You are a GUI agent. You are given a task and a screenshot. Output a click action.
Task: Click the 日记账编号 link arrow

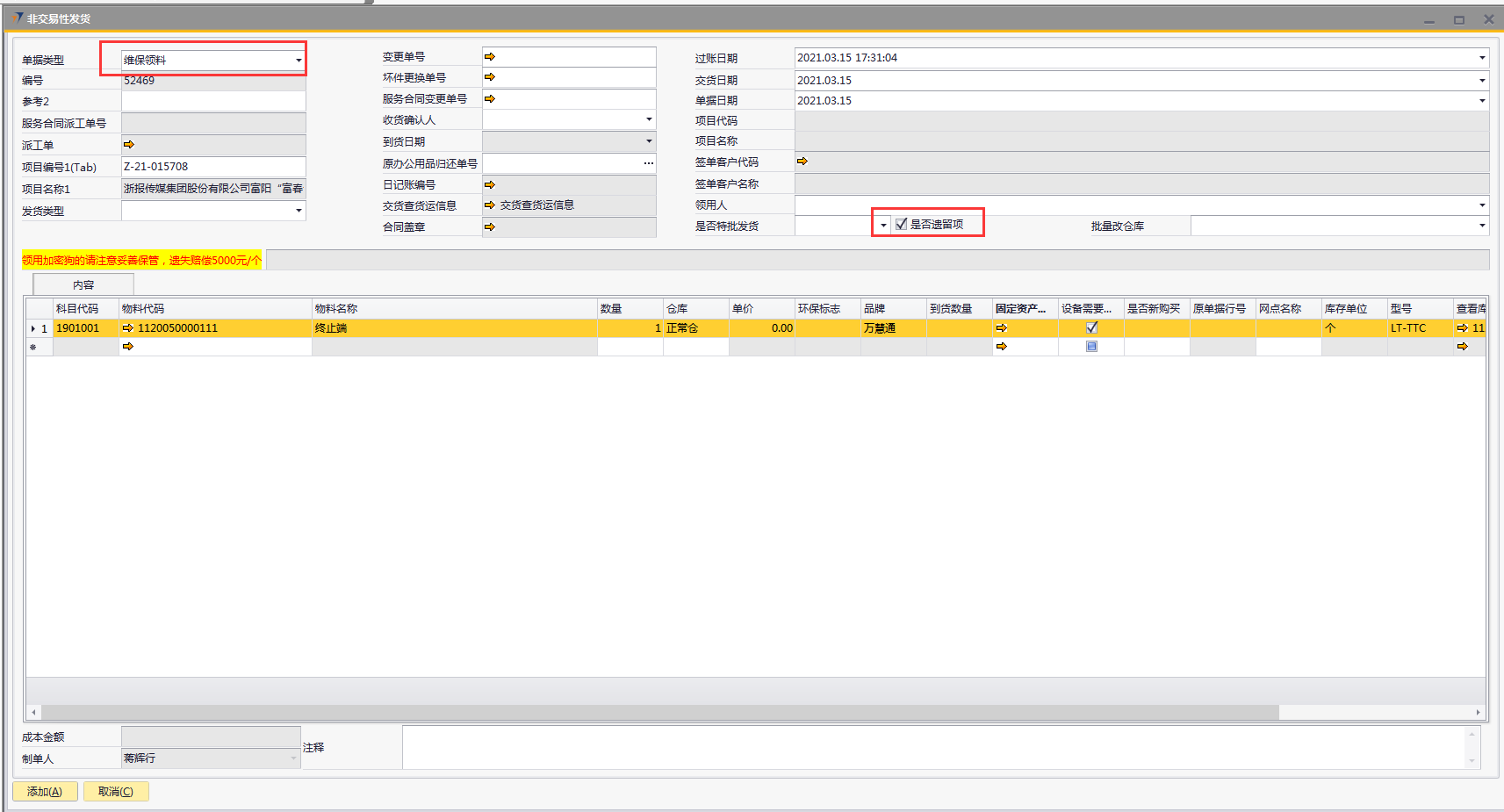(x=490, y=184)
